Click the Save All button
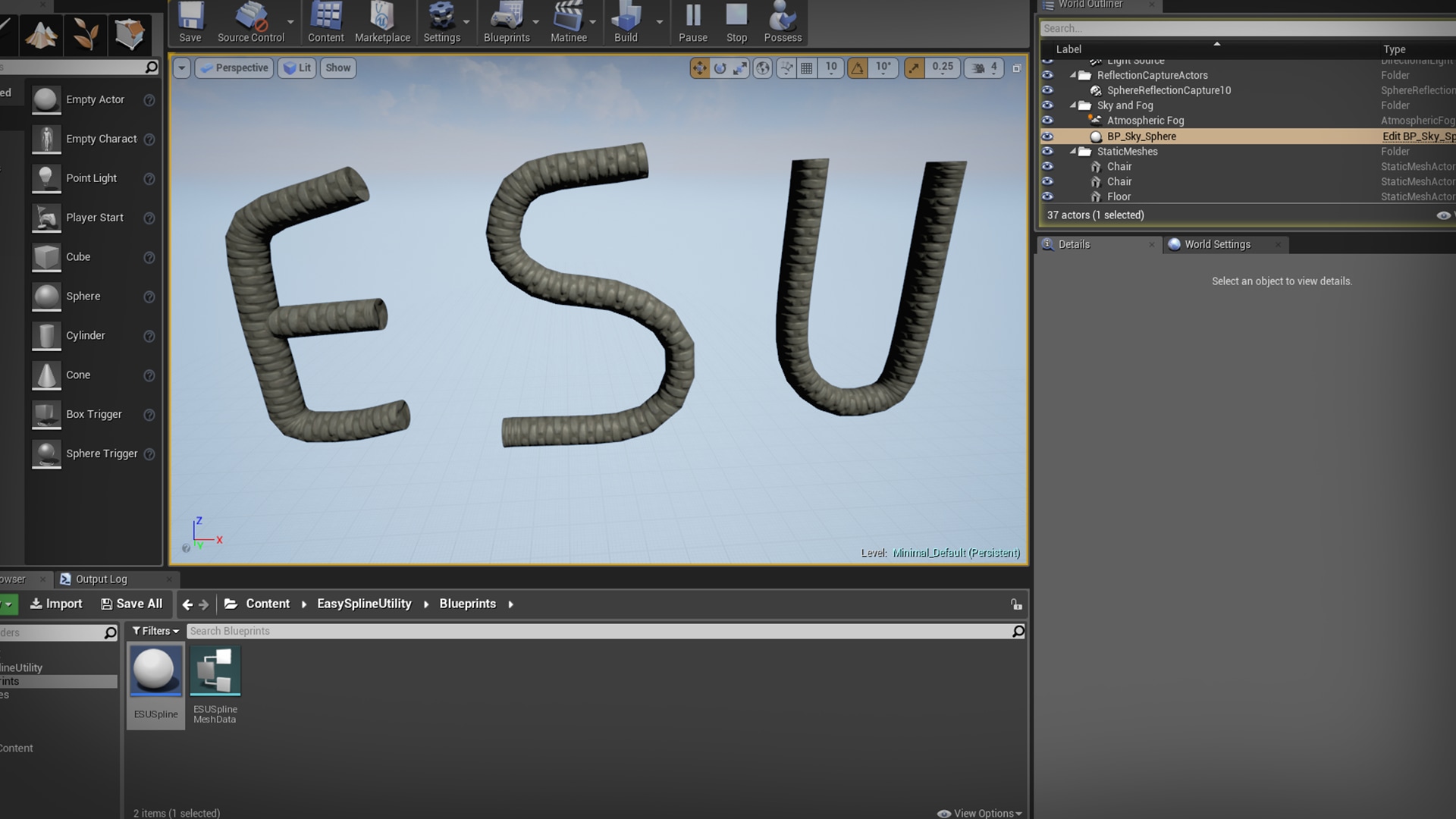Image resolution: width=1456 pixels, height=819 pixels. point(132,604)
